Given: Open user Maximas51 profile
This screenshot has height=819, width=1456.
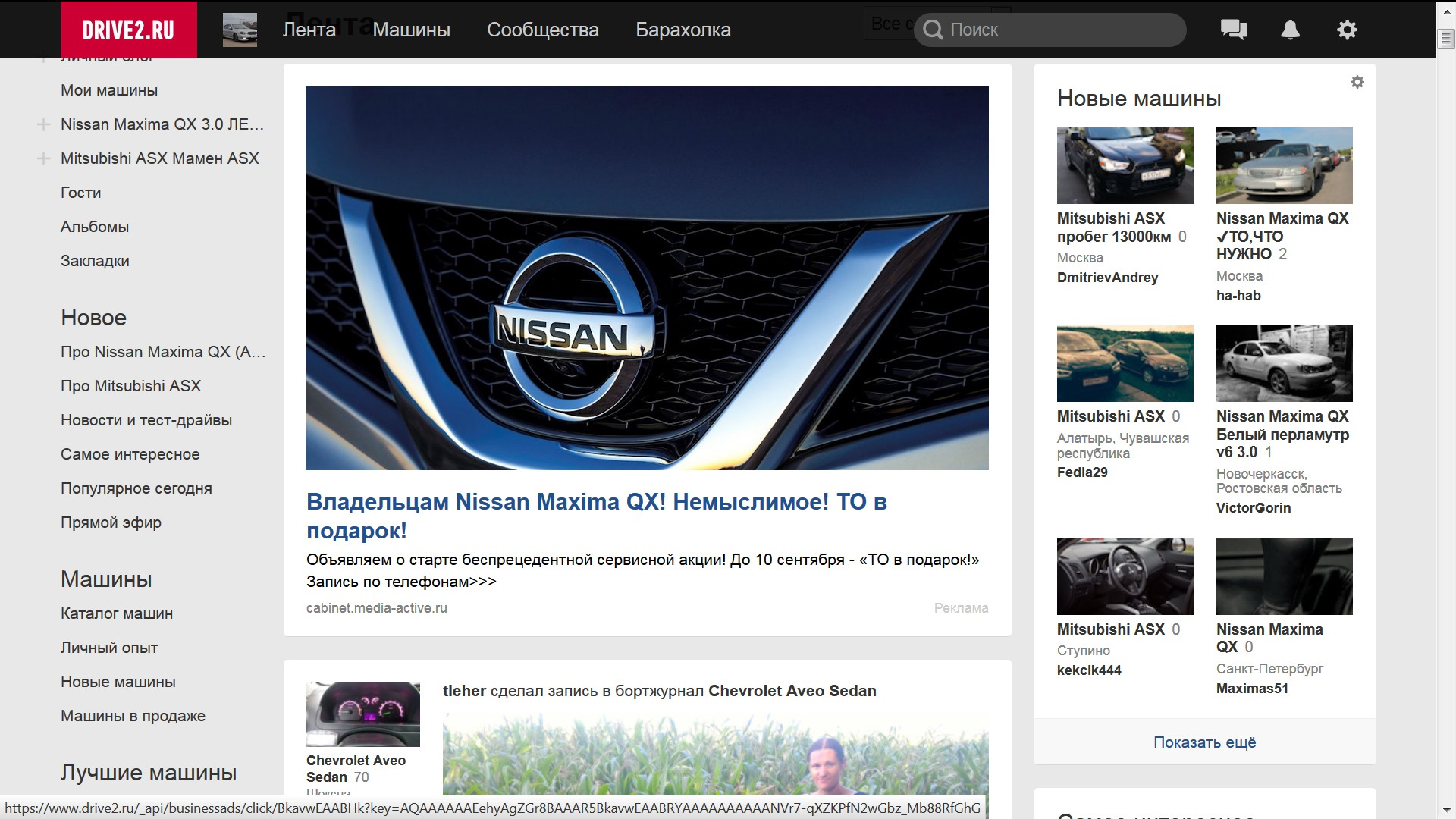Looking at the screenshot, I should [1252, 689].
